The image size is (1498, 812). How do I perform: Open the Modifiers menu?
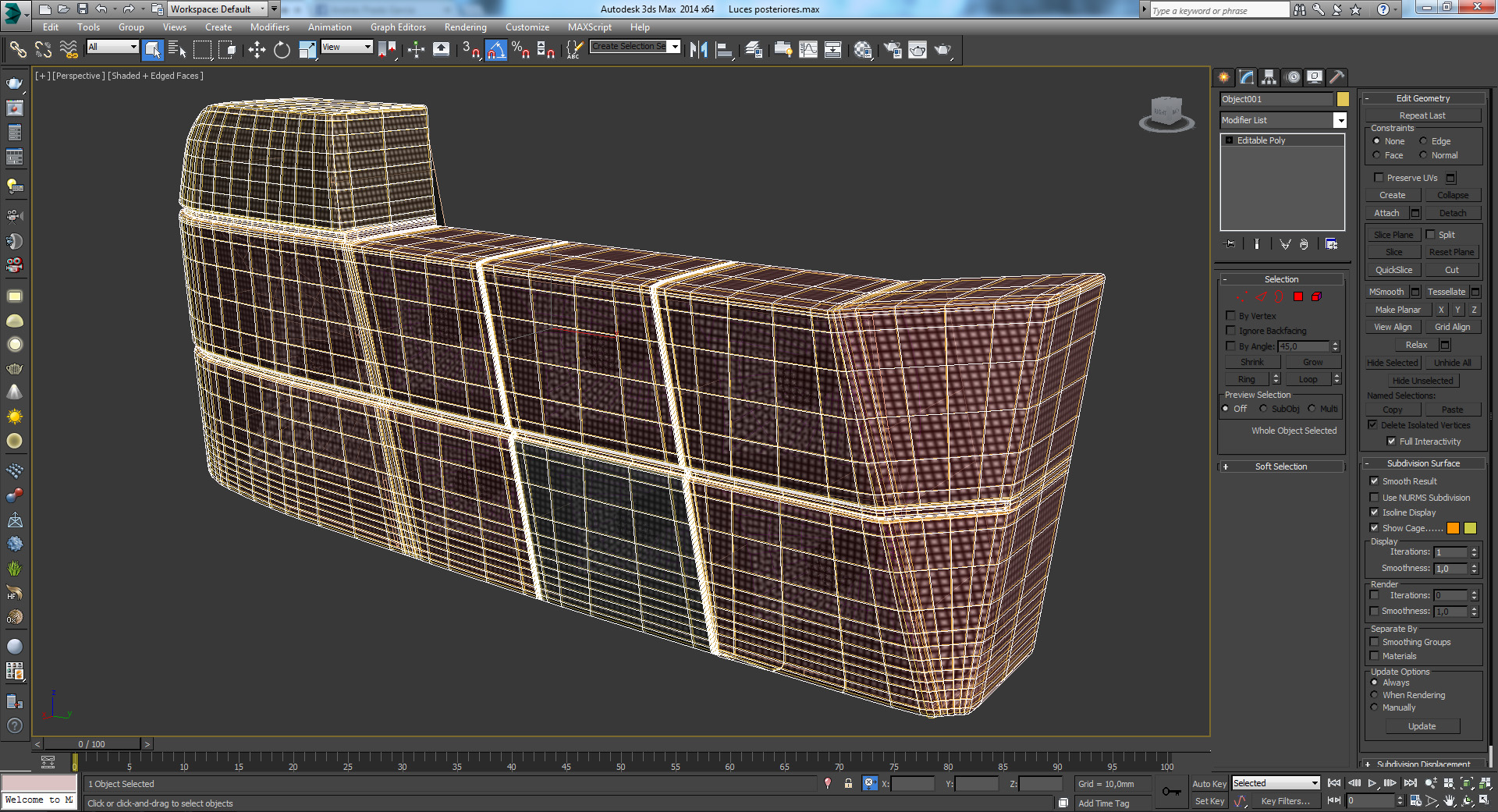pos(269,27)
